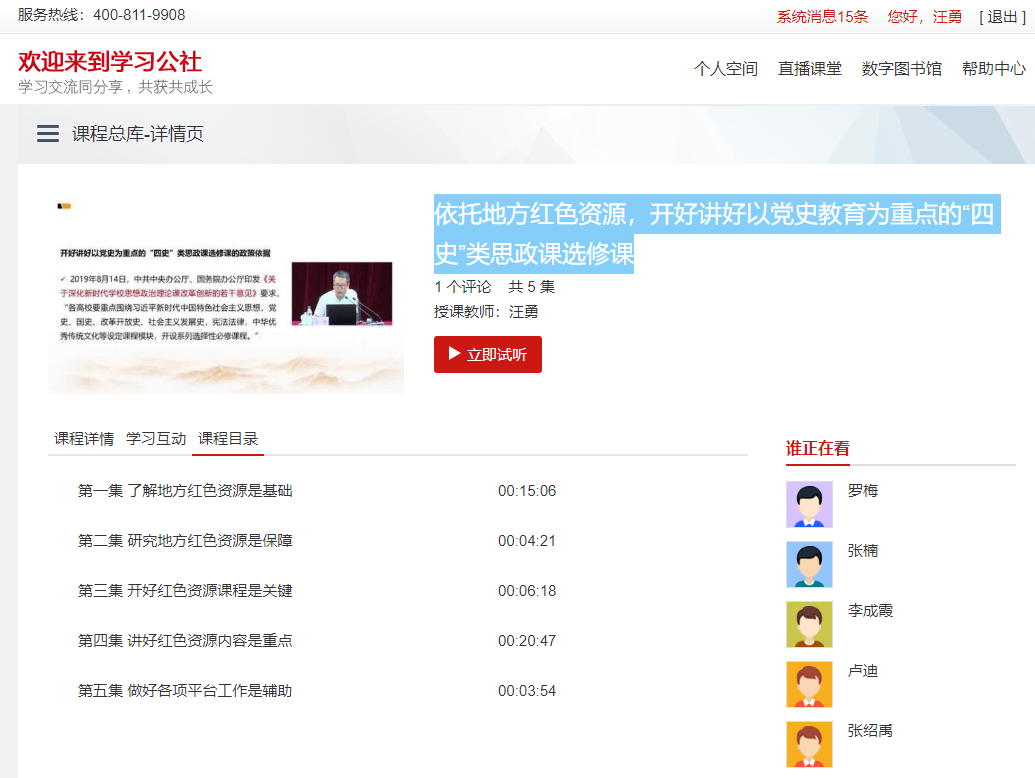
Task: View 系统消息15条 notifications
Action: point(822,16)
